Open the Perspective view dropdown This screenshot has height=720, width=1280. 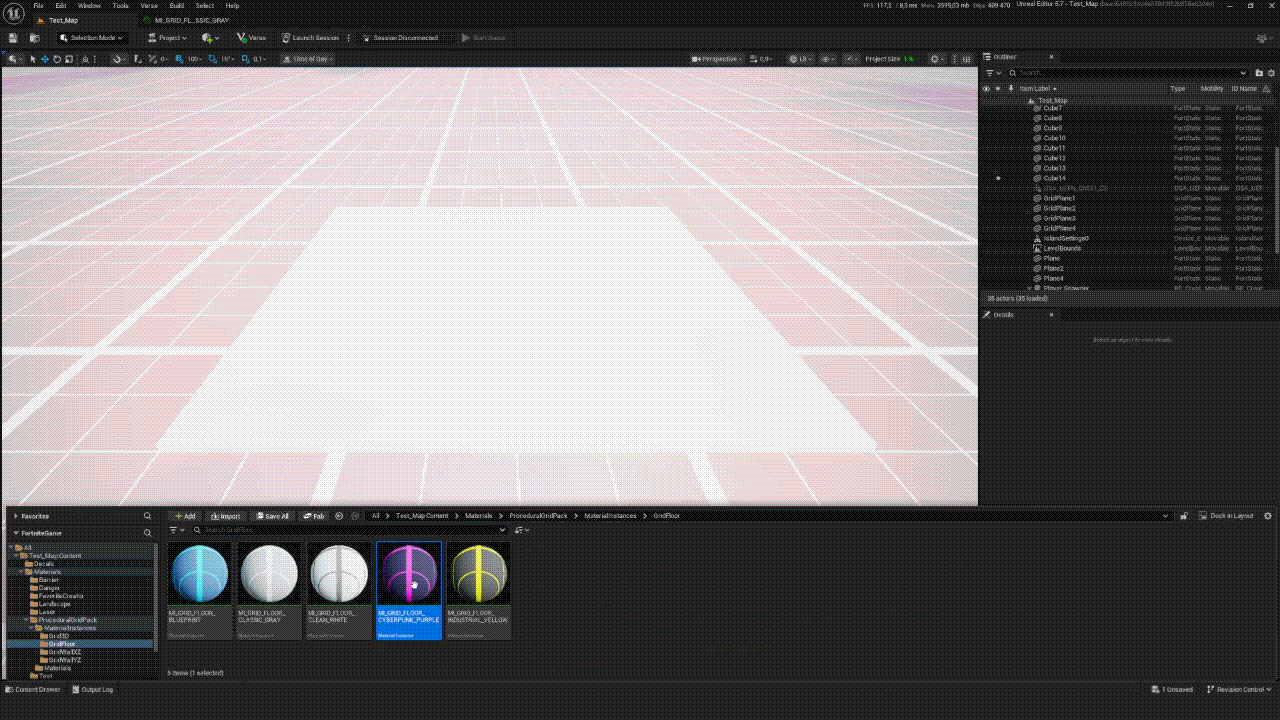(x=715, y=59)
